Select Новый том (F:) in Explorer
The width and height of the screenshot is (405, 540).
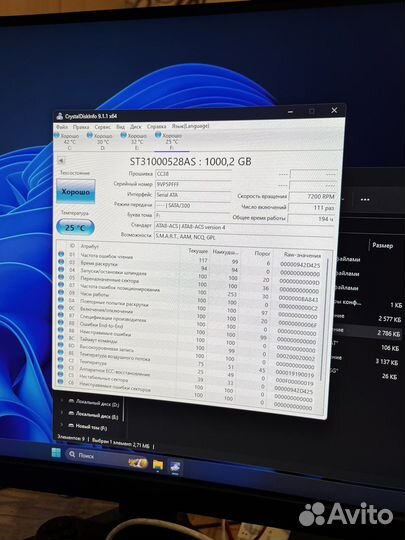tap(88, 427)
